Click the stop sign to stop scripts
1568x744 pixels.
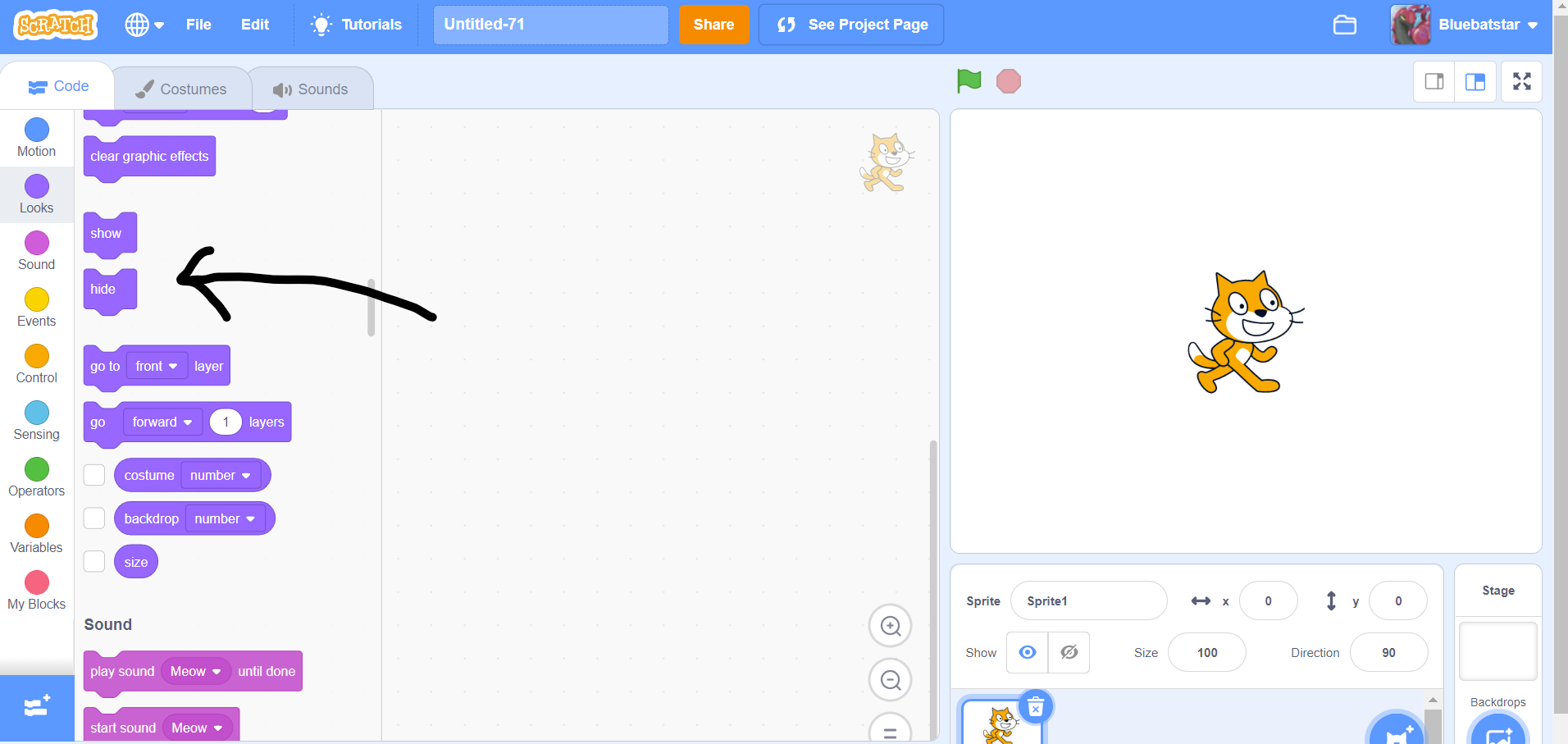tap(1008, 81)
